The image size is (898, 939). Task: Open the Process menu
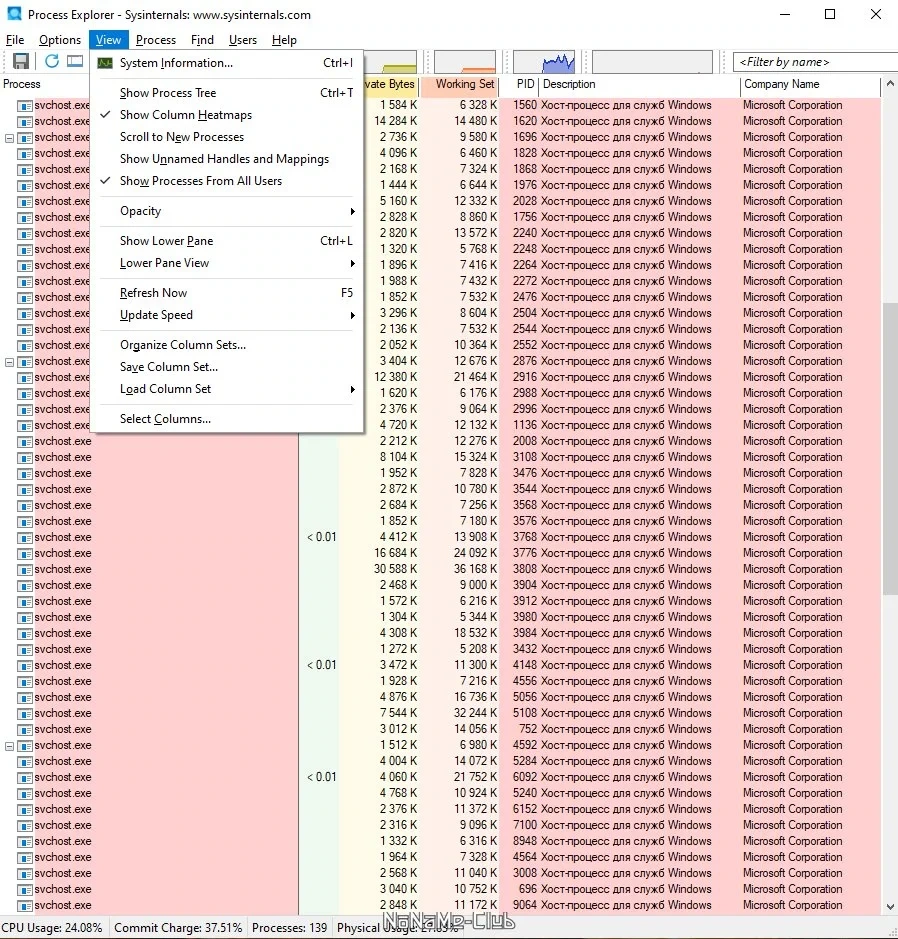156,40
